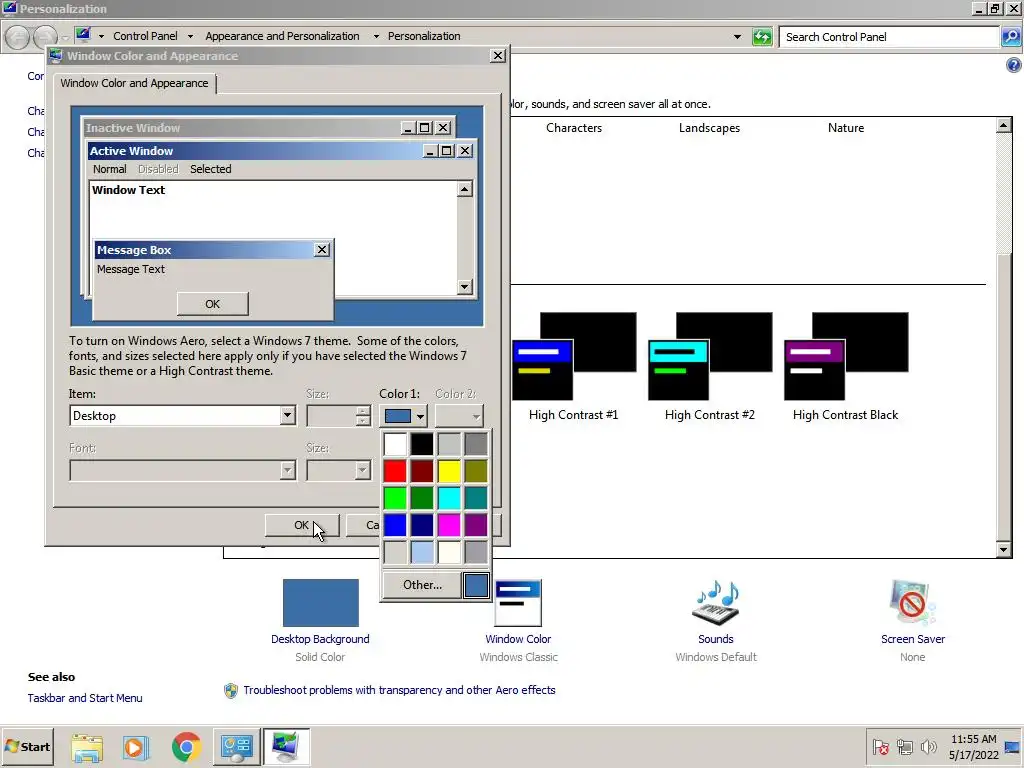This screenshot has height=768, width=1024.
Task: Select the teal color swatch
Action: click(476, 498)
